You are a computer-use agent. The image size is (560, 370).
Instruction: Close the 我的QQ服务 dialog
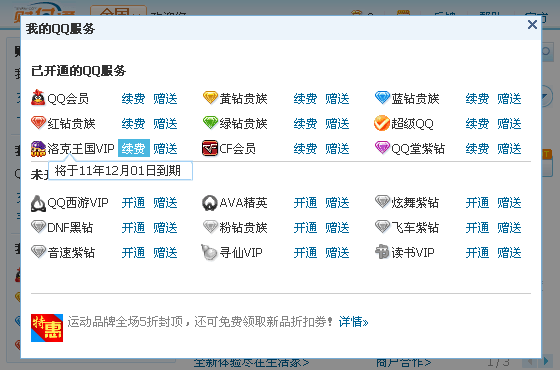click(x=532, y=25)
